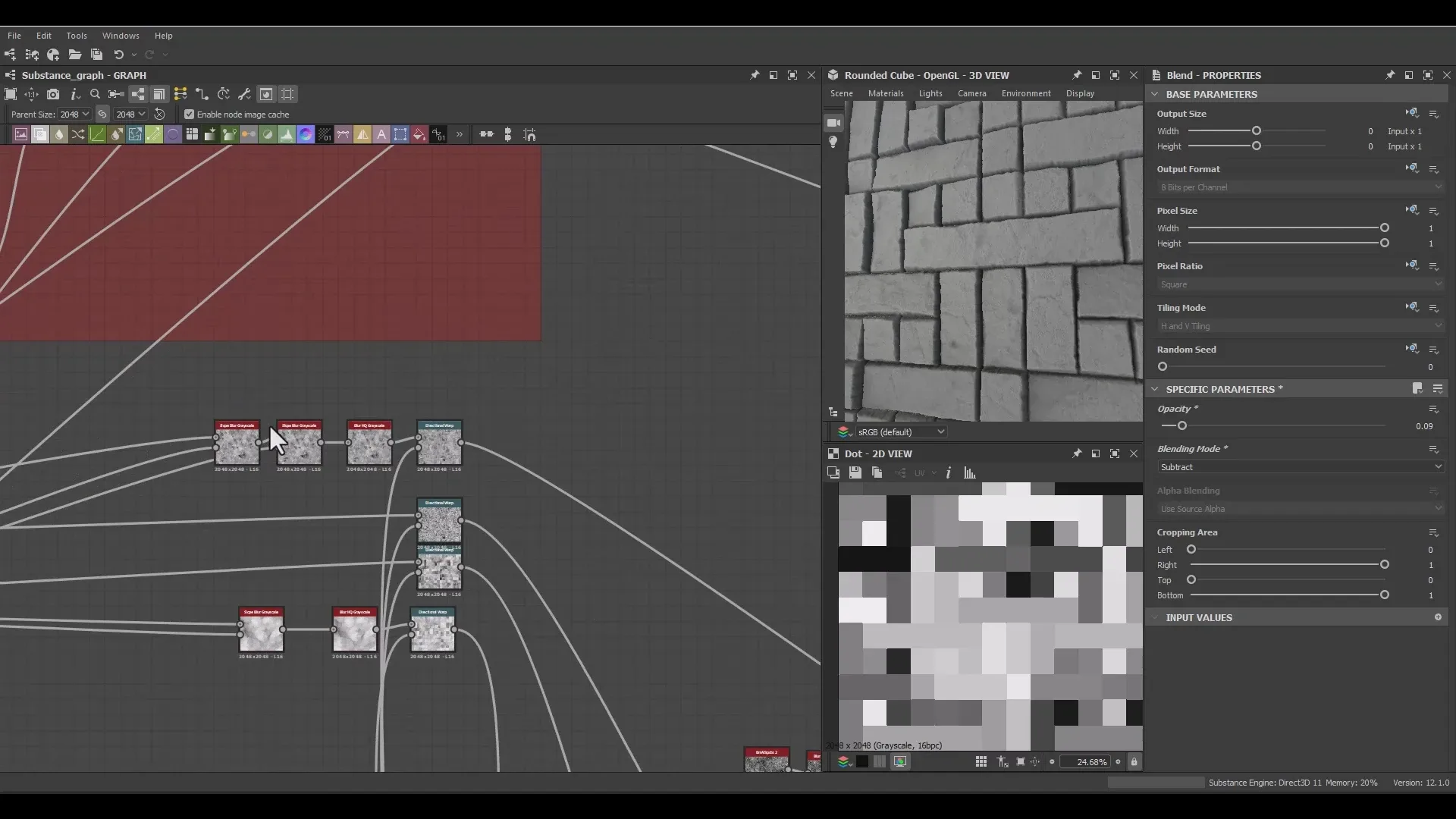
Task: Save the 2D view image to disk
Action: [x=855, y=473]
